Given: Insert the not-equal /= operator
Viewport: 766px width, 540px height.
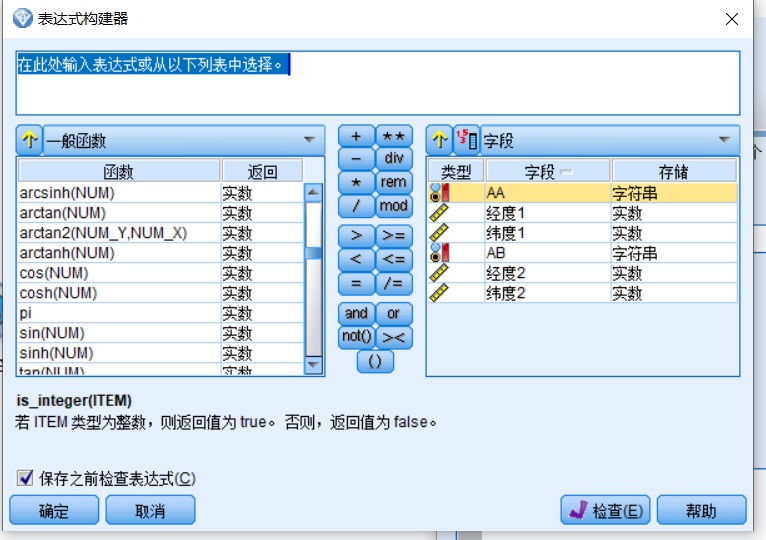Looking at the screenshot, I should [394, 283].
